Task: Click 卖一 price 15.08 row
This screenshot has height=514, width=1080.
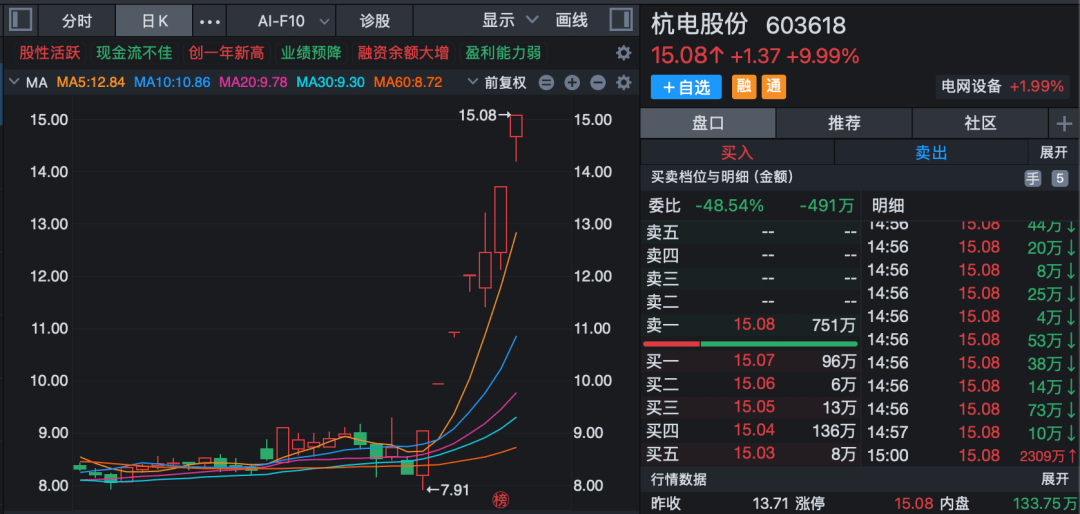Action: pyautogui.click(x=750, y=325)
